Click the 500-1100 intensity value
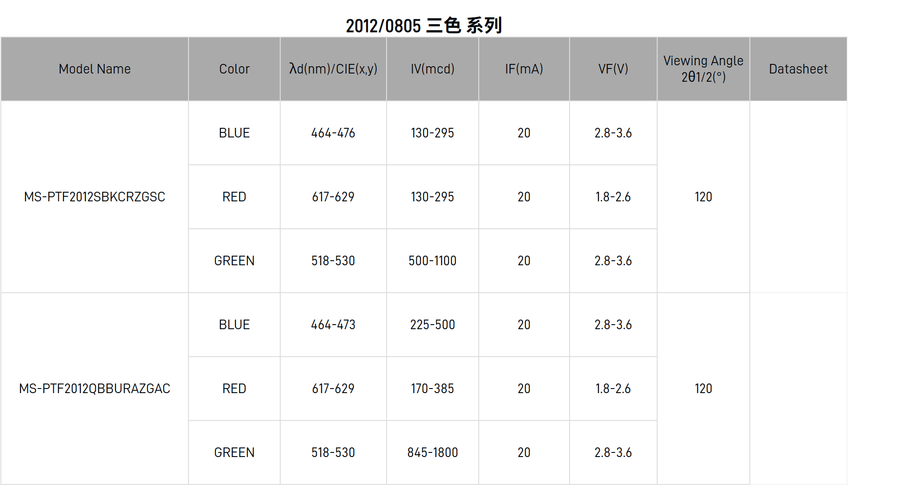Viewport: 900px width, 494px height. click(x=432, y=261)
